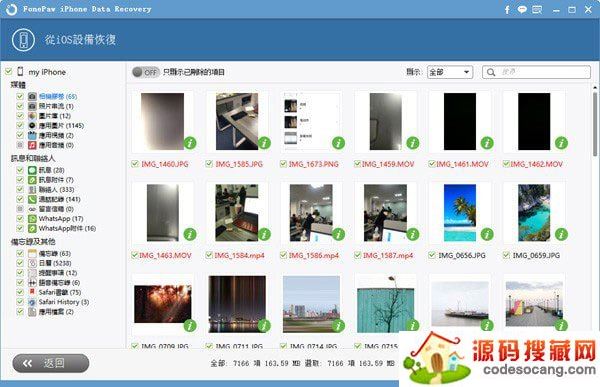The width and height of the screenshot is (600, 387).
Task: Uncheck the checkbox for IMG_1463.MOV
Action: coord(135,255)
